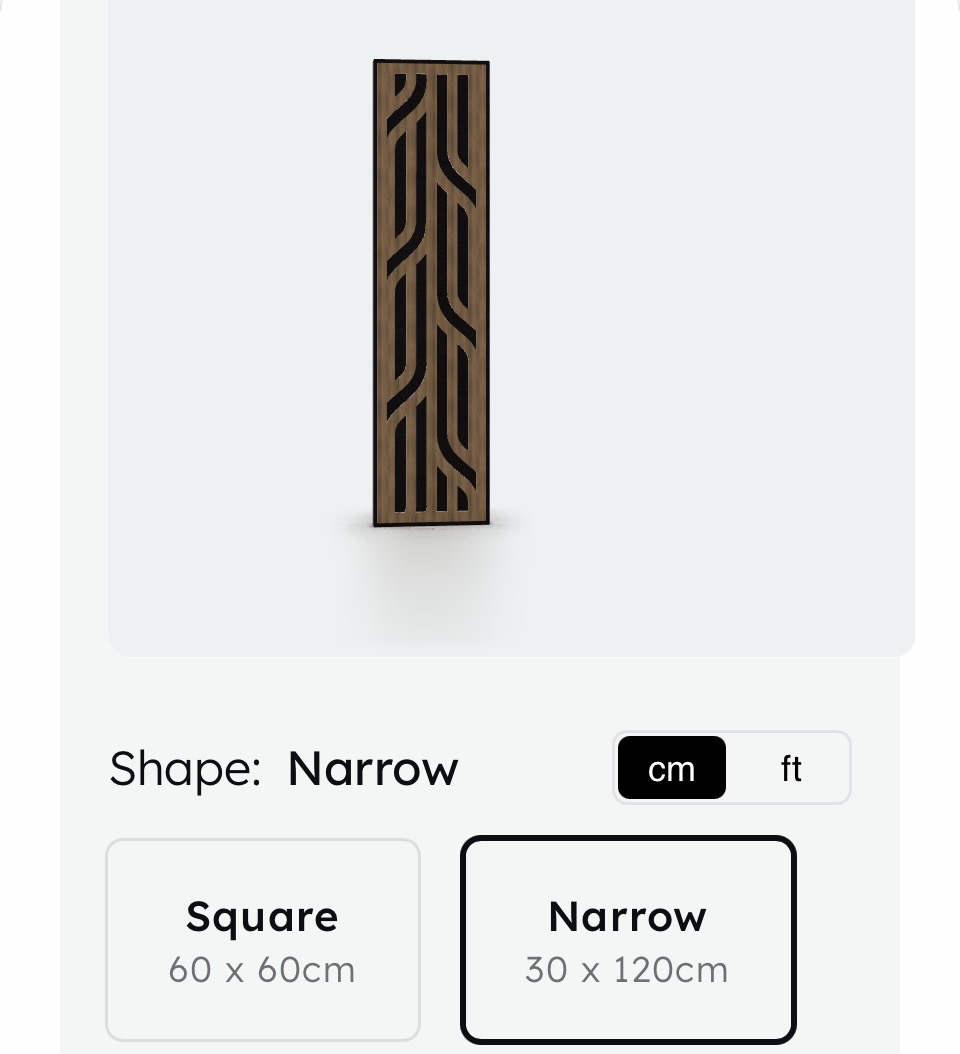The image size is (960, 1054).
Task: Select cm as the measurement unit
Action: (672, 768)
